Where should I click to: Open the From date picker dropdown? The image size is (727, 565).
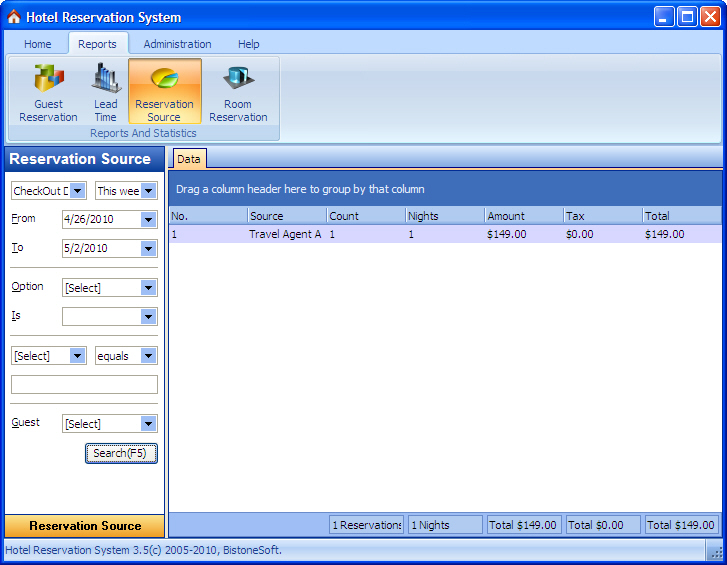(148, 219)
